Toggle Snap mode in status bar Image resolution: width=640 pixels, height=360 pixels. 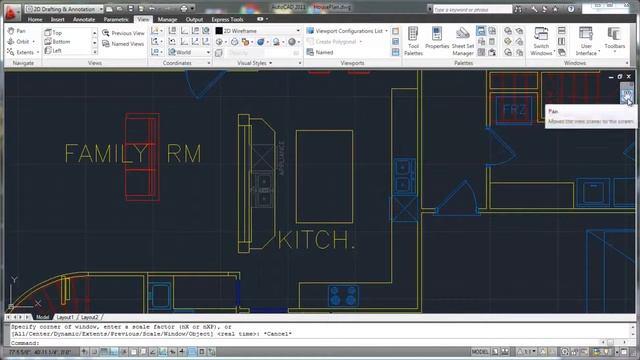coord(94,352)
